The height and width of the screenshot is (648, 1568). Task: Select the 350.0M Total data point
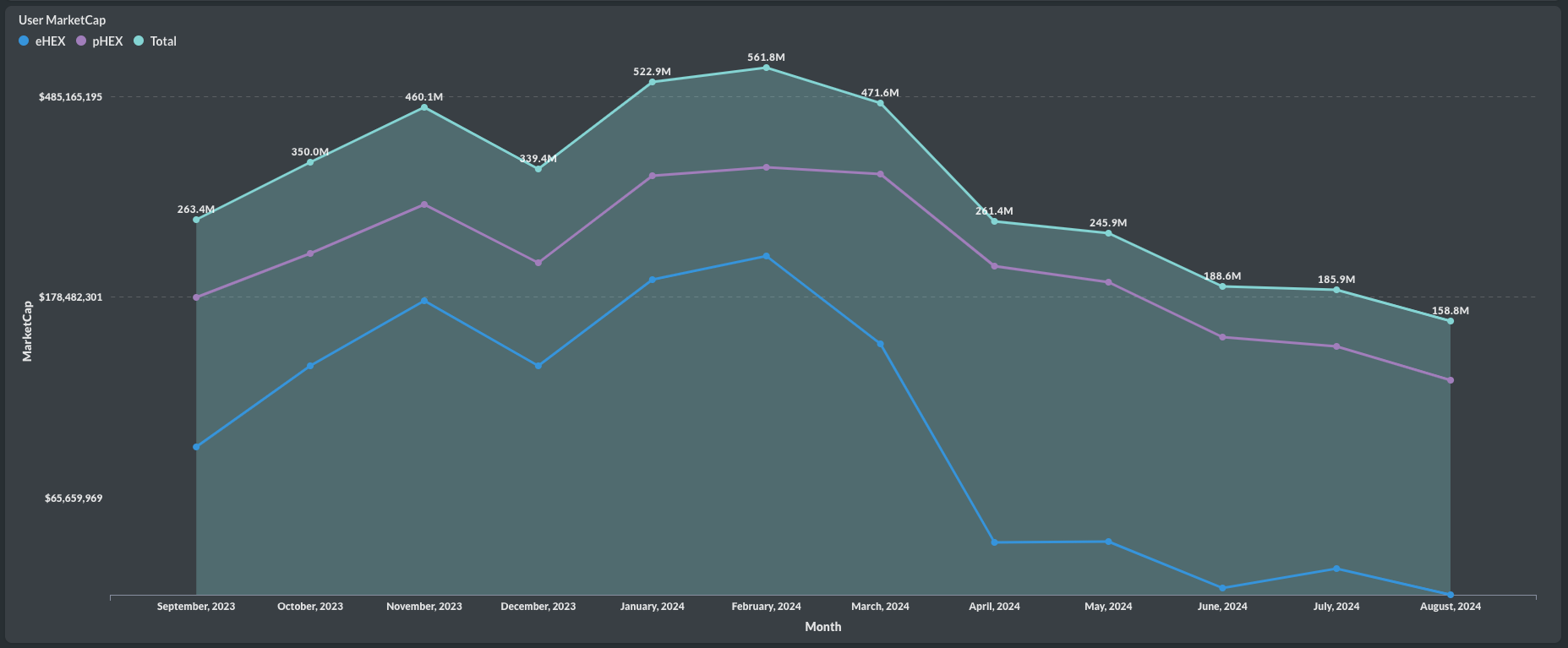[310, 162]
